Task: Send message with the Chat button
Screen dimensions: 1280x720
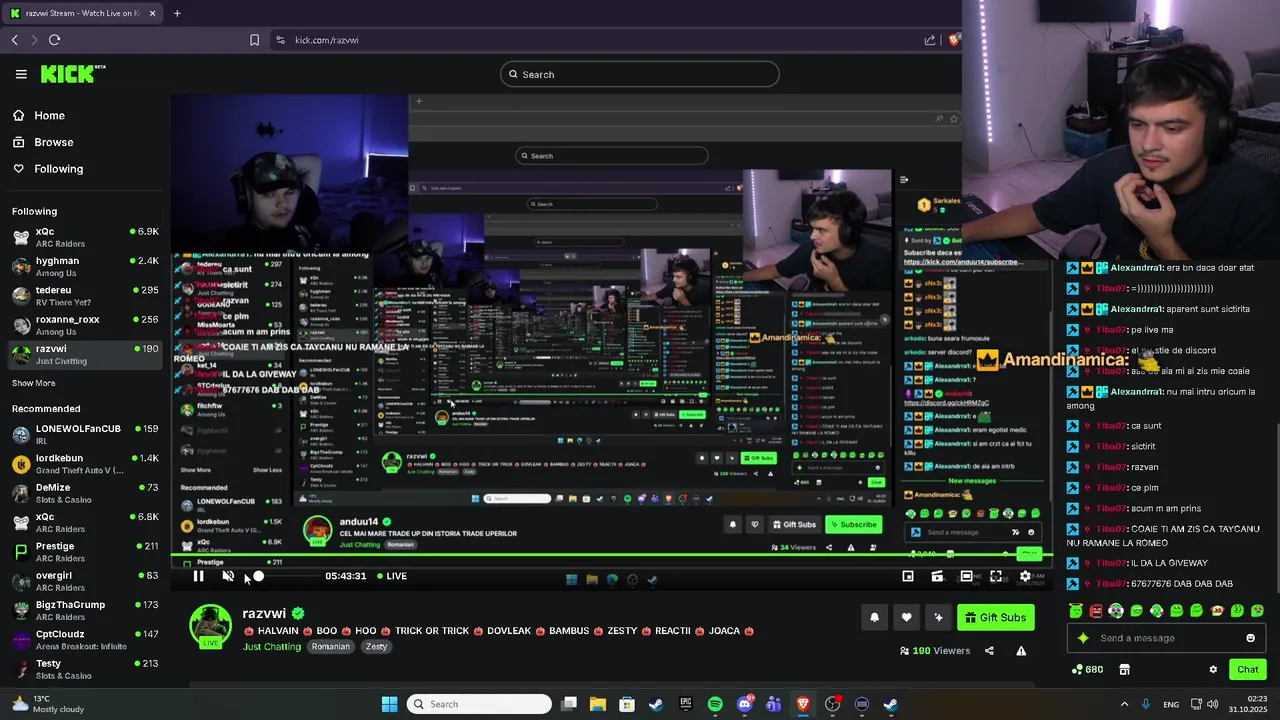Action: point(1247,670)
